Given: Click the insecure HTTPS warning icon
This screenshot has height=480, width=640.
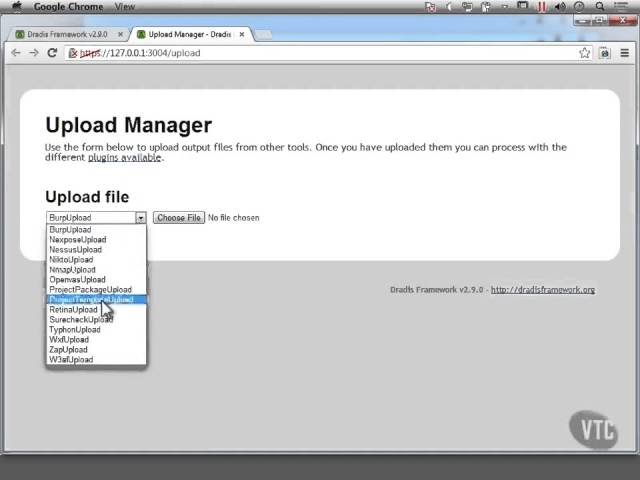Looking at the screenshot, I should click(x=73, y=53).
